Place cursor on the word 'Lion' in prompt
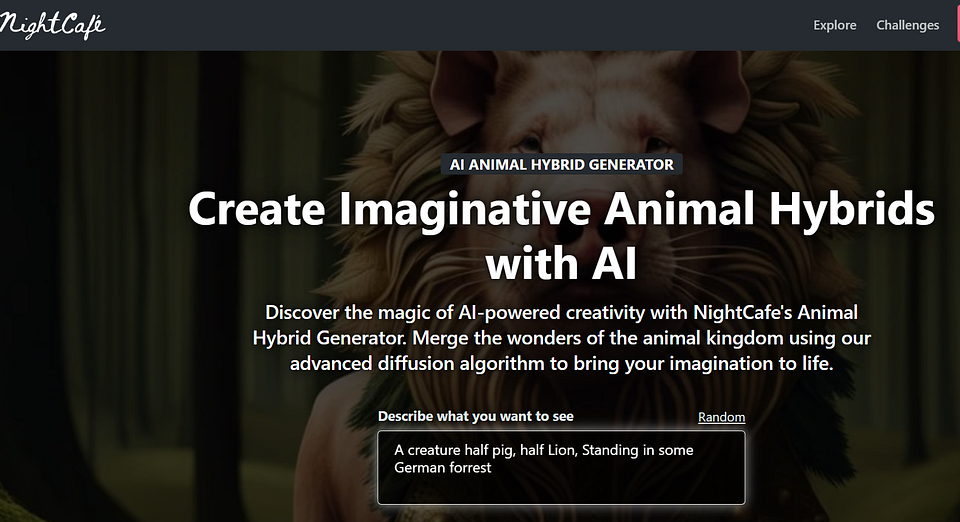 561,450
